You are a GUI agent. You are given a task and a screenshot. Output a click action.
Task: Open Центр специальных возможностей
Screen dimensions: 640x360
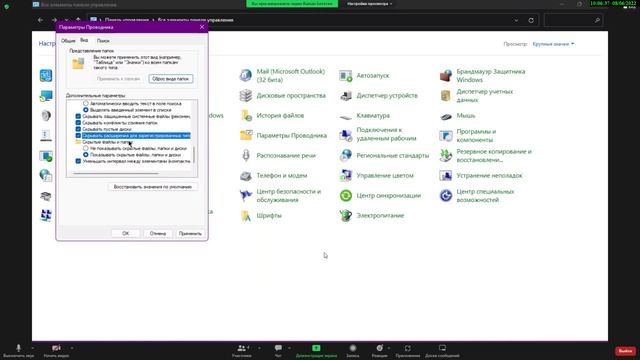(477, 196)
